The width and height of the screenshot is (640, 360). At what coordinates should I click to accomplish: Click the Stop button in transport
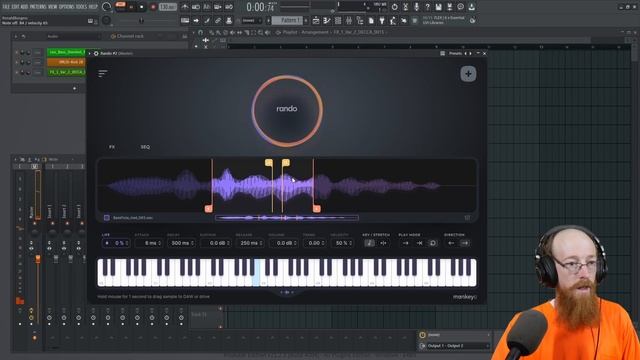tap(142, 7)
